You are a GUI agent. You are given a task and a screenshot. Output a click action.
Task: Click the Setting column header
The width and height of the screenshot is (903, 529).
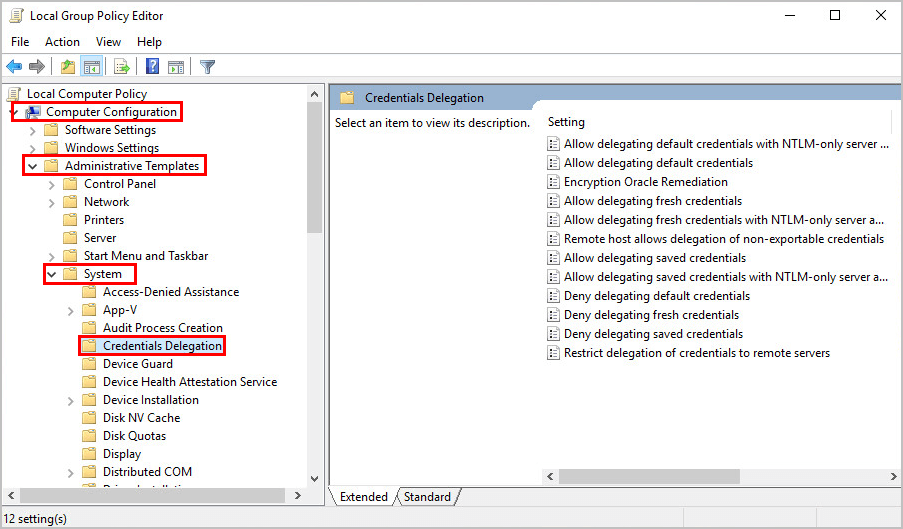click(x=566, y=122)
